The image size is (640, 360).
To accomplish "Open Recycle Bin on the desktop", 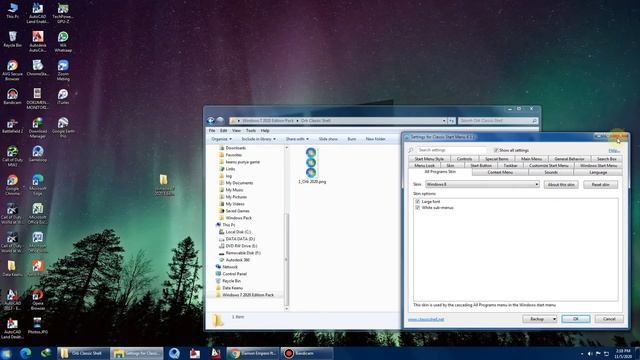I will click(12, 40).
